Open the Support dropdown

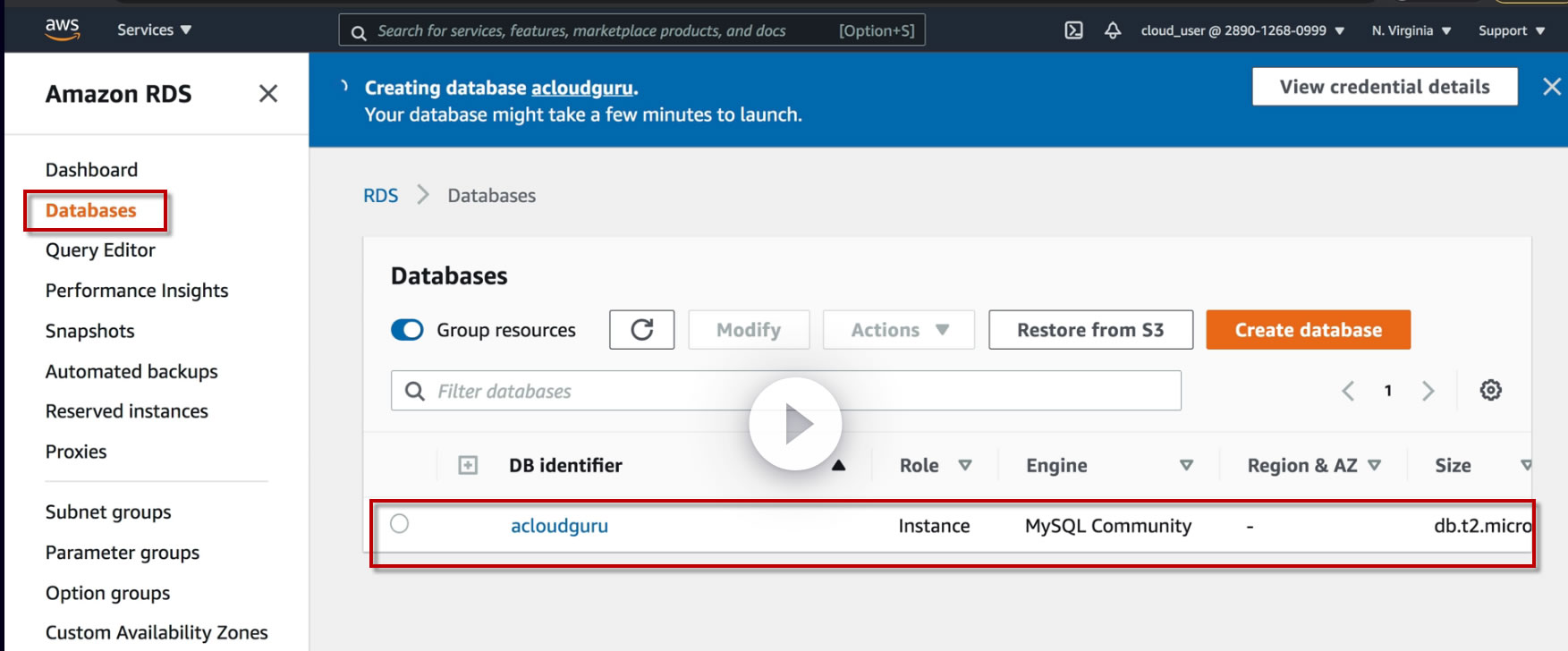pos(1512,30)
